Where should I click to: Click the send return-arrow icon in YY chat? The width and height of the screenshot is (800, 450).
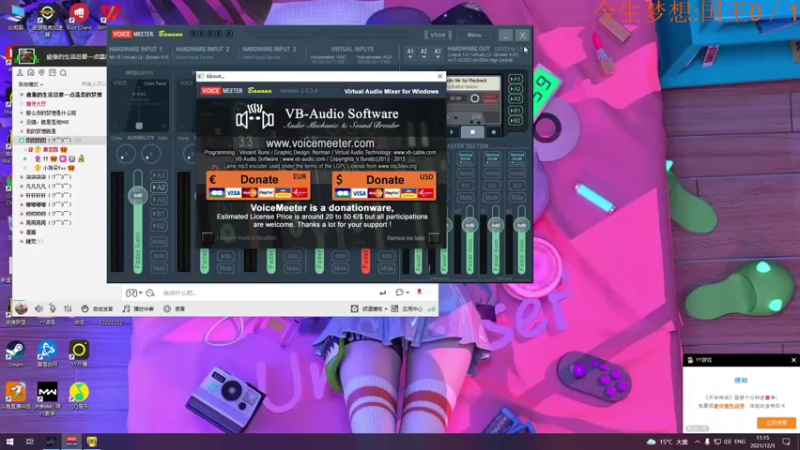[383, 293]
